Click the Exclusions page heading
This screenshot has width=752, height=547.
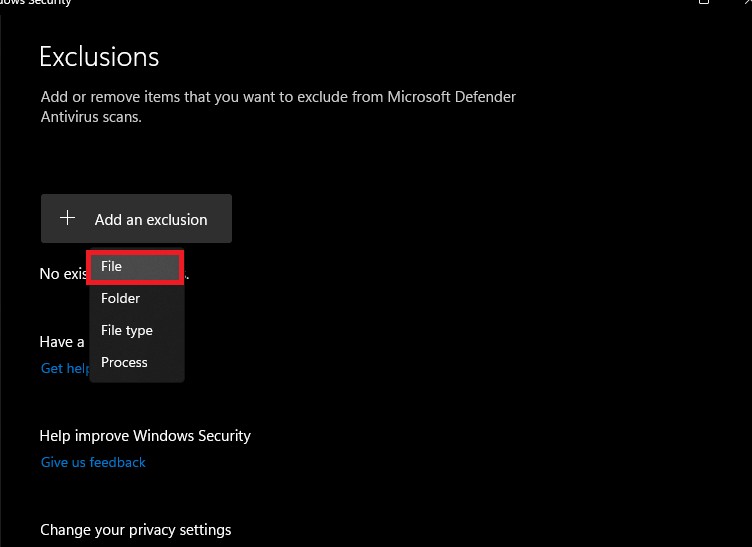[x=99, y=57]
